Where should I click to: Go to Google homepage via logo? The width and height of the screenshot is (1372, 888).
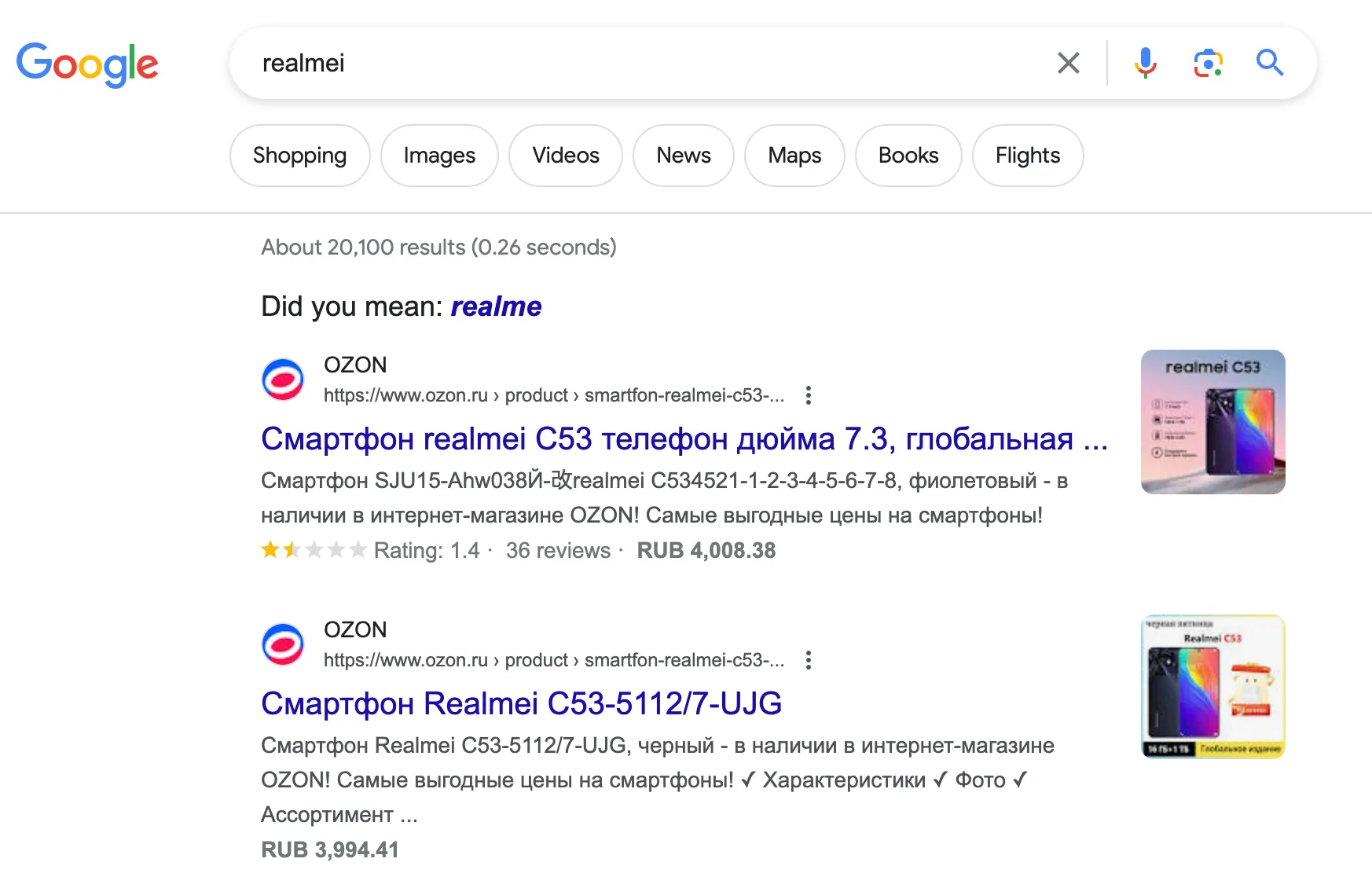[87, 64]
